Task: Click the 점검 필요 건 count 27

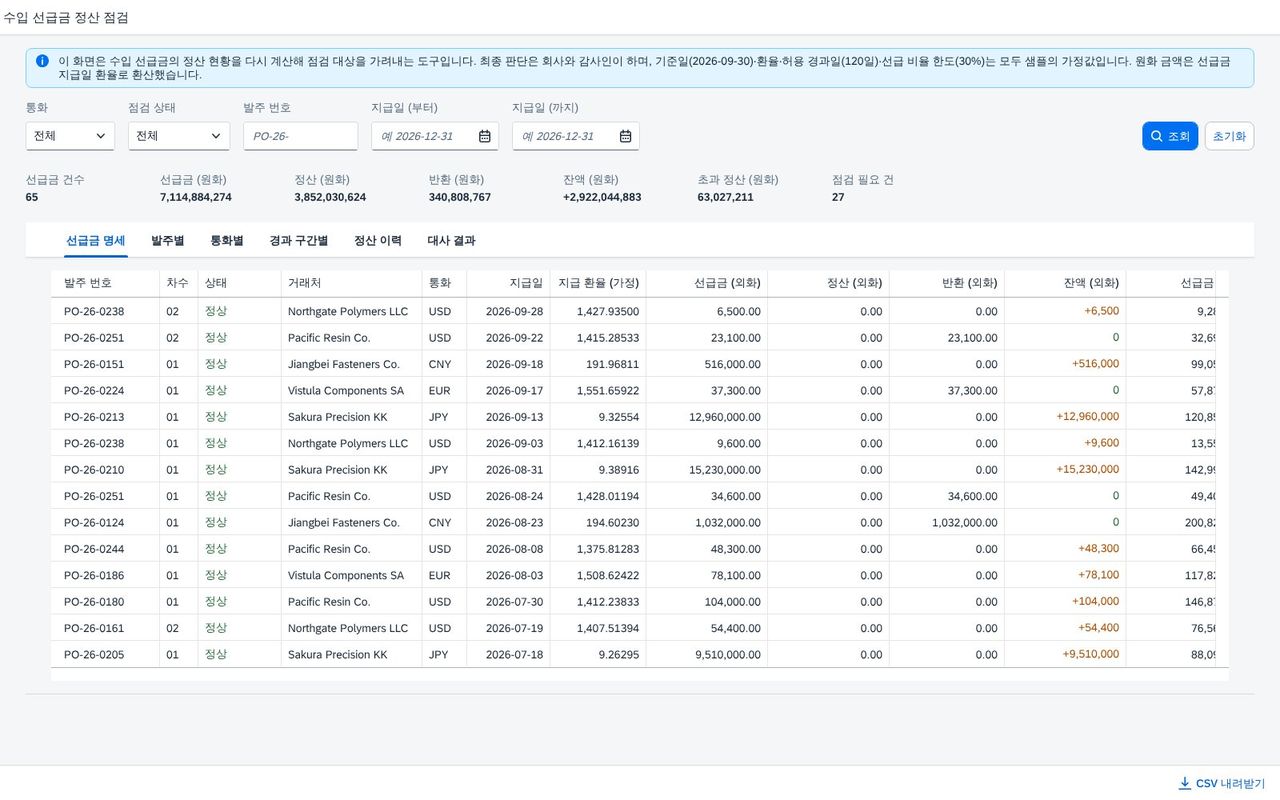Action: pos(838,197)
